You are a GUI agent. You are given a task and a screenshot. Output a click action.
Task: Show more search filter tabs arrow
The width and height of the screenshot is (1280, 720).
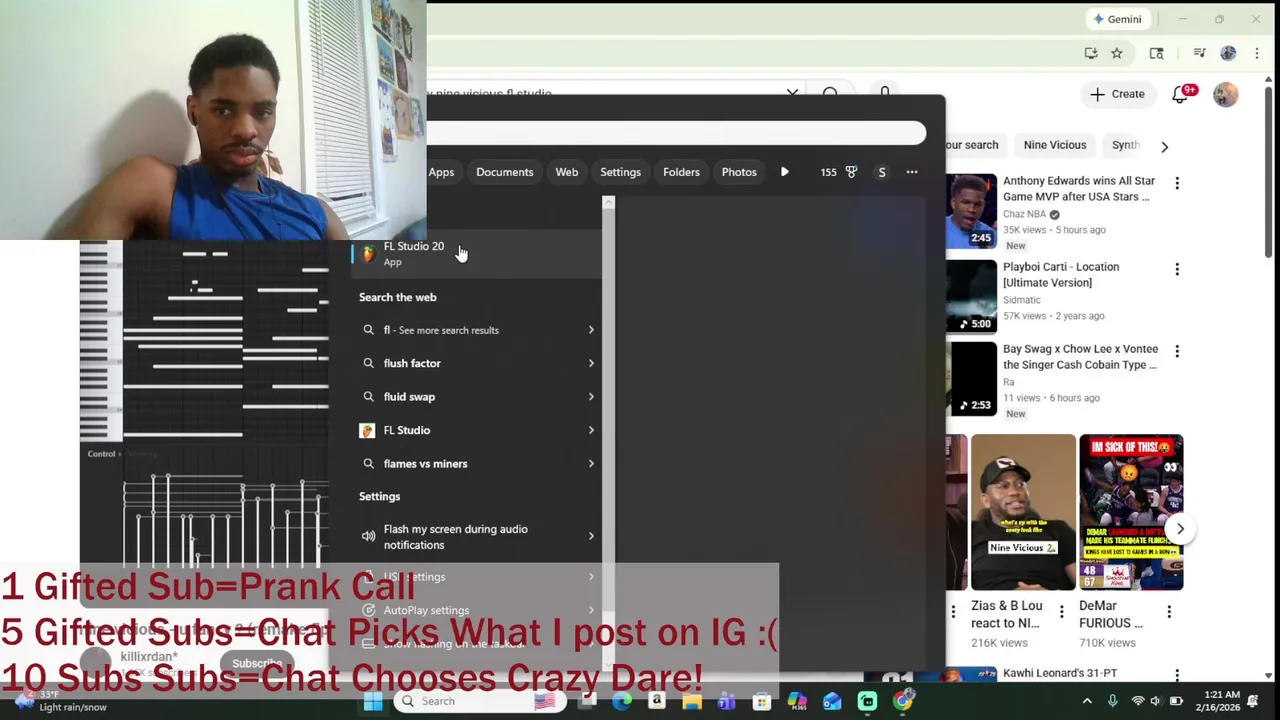tap(784, 172)
